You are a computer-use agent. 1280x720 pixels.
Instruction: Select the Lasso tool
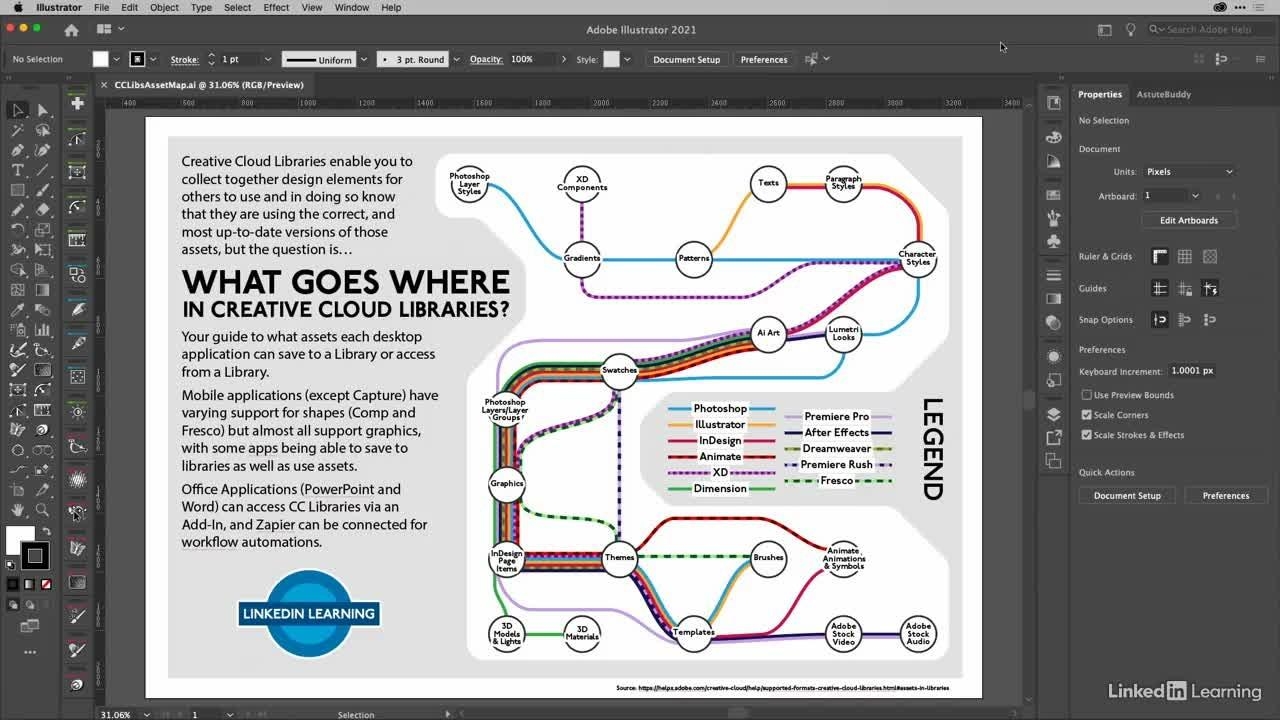pos(43,130)
